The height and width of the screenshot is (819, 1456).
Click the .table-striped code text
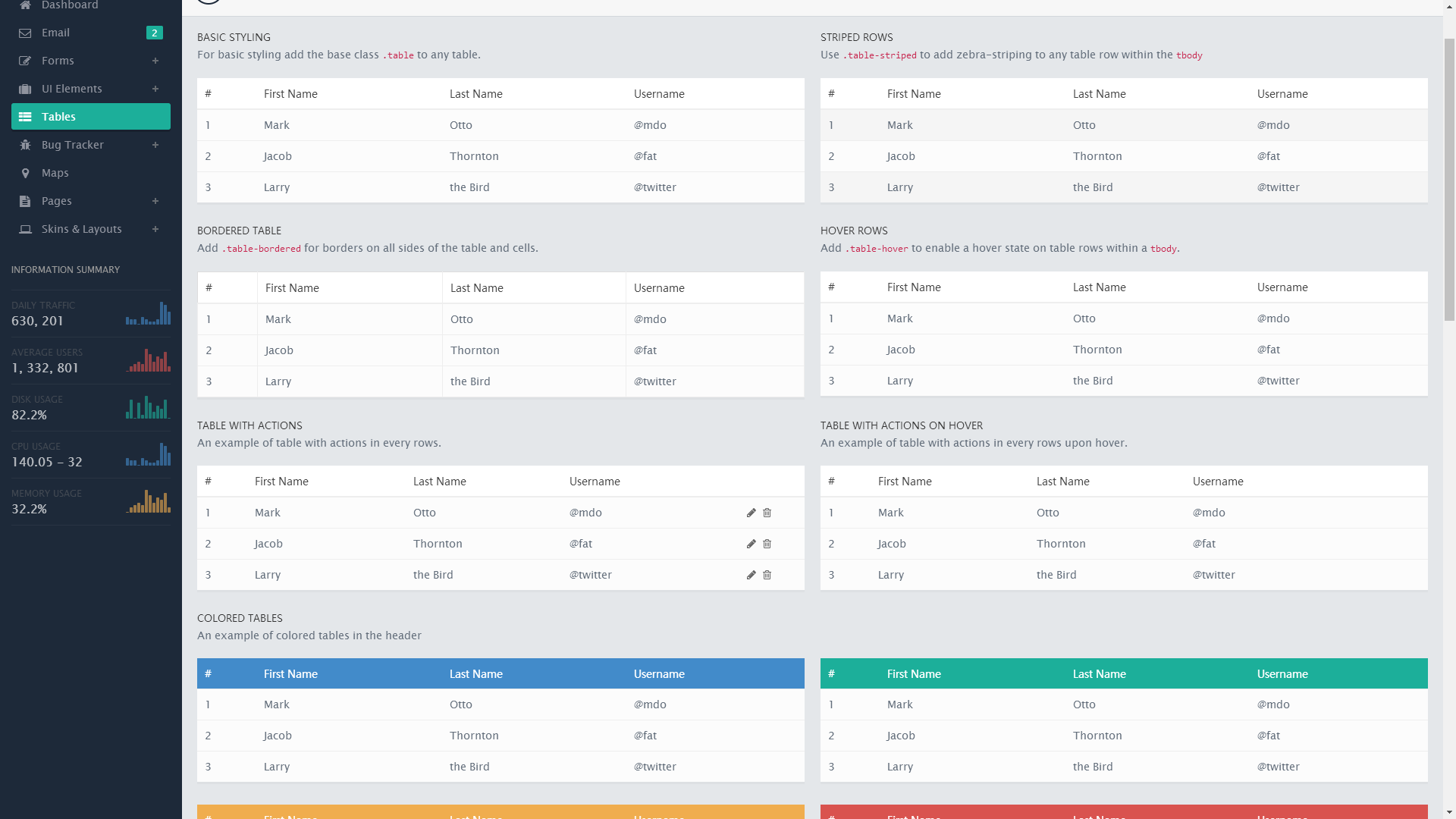880,55
